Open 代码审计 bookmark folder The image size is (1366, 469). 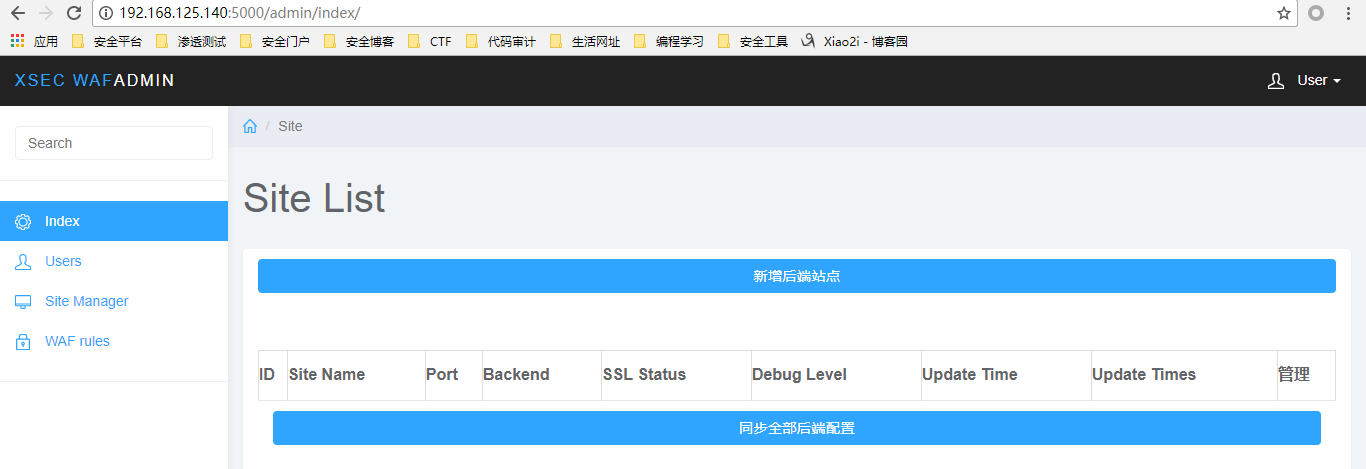[501, 41]
